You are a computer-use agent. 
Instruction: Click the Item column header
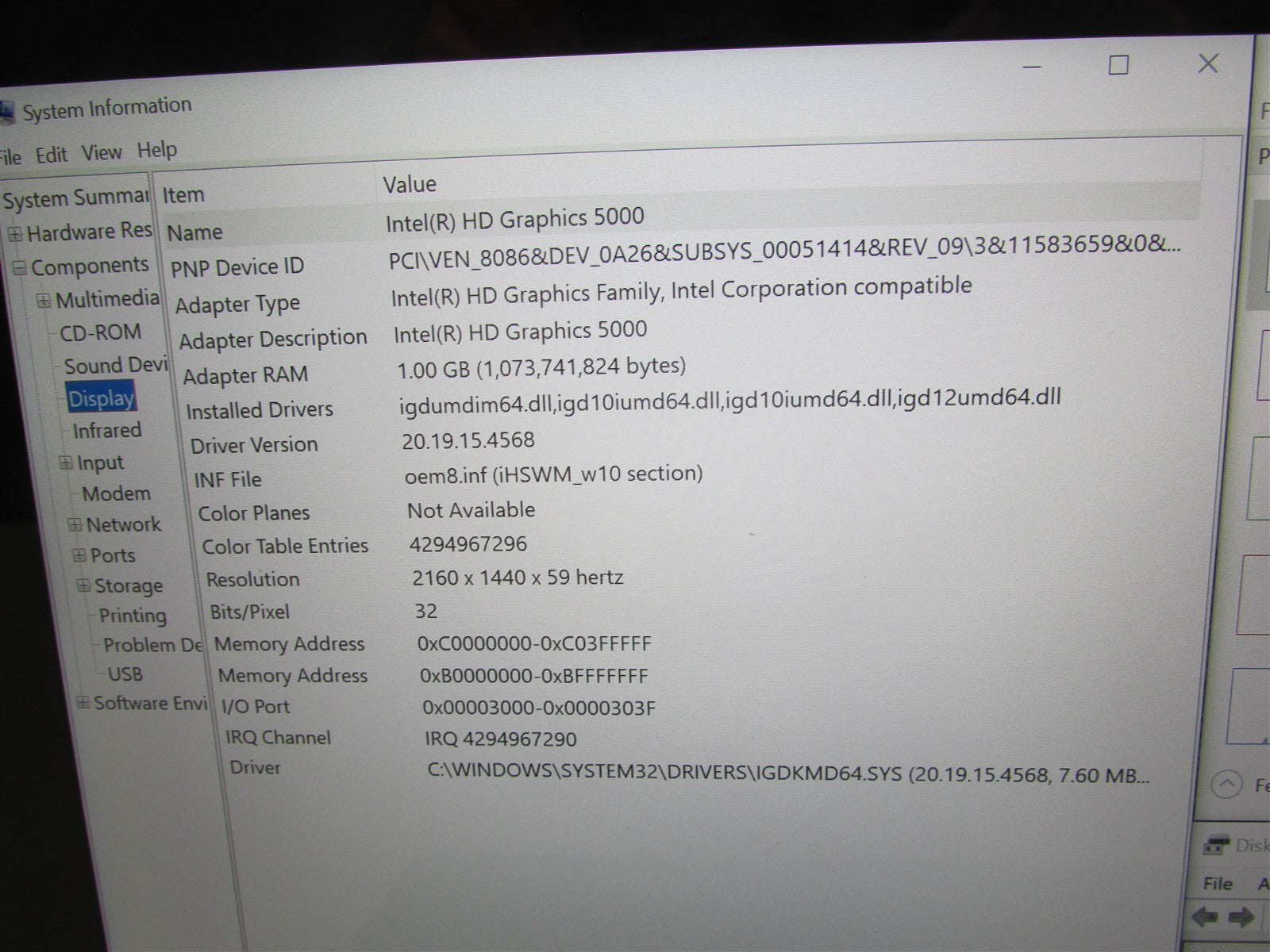pos(184,195)
